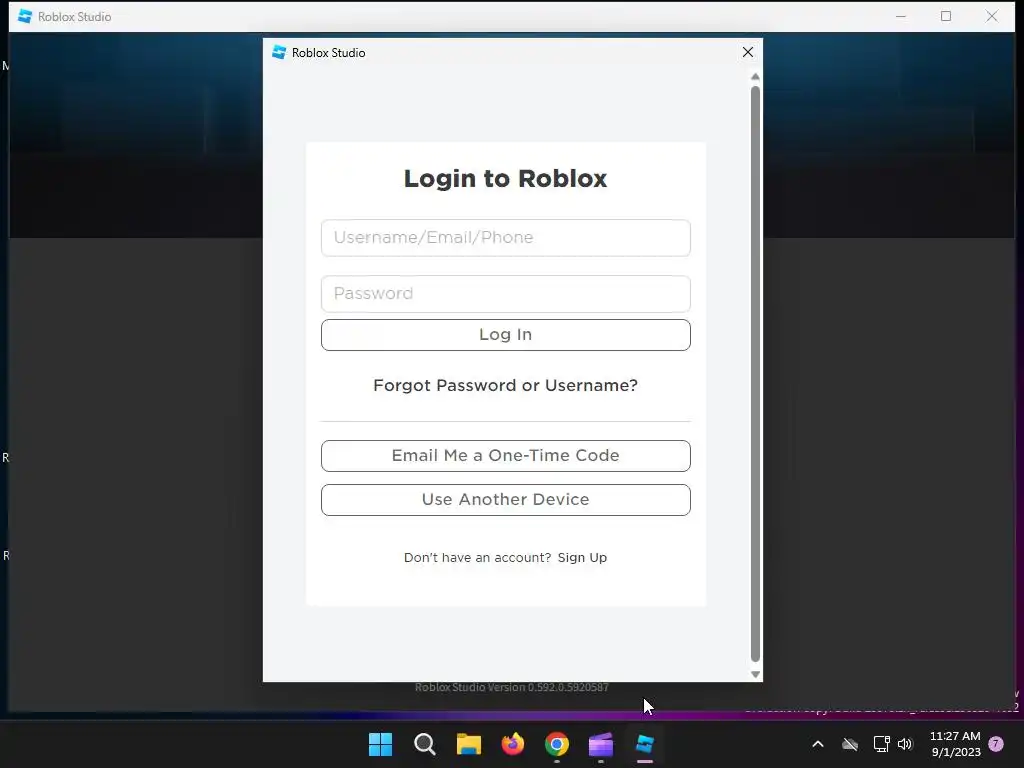Click the Username/Email/Phone input field
The image size is (1024, 768).
[505, 238]
